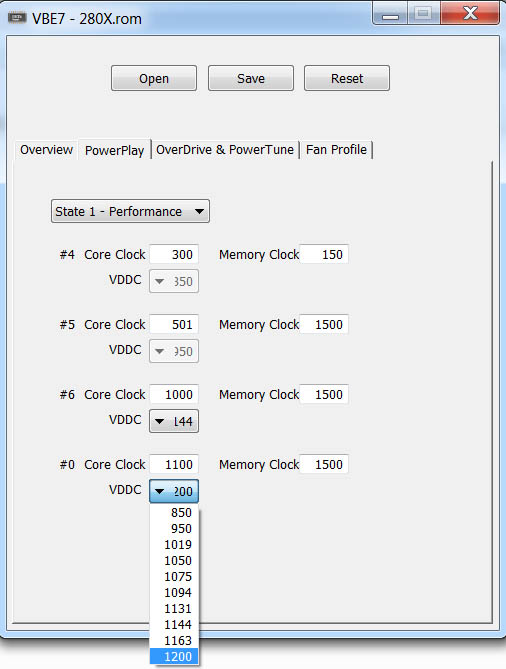Click the #5 Memory Clock field
506x669 pixels.
click(324, 324)
